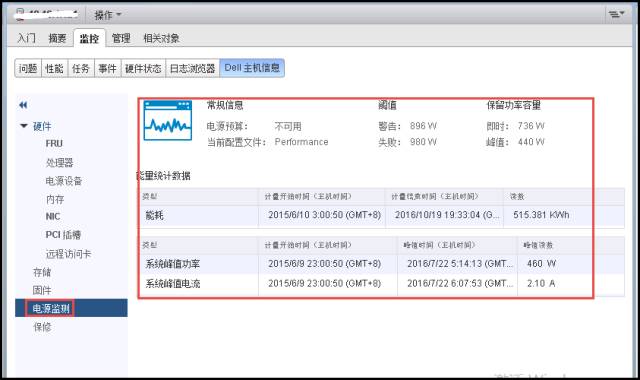This screenshot has height=380, width=640.
Task: Click the 2015/6/10 3:00:50 start time cell
Action: [x=324, y=215]
